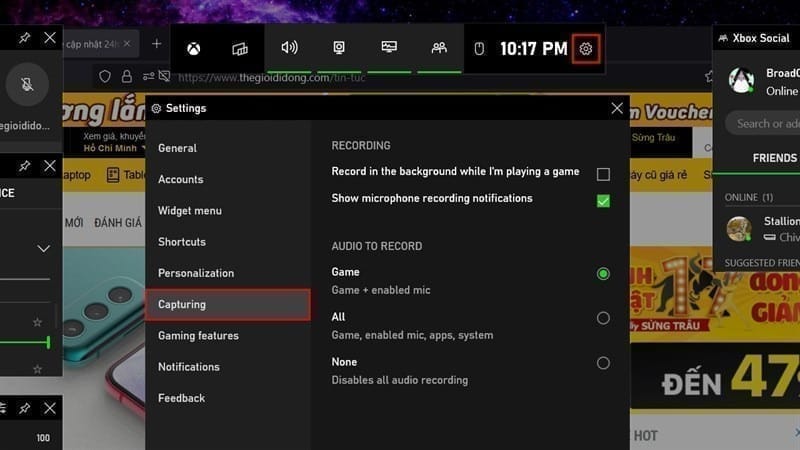Close the Settings dialog with X
This screenshot has height=450, width=800.
click(617, 108)
